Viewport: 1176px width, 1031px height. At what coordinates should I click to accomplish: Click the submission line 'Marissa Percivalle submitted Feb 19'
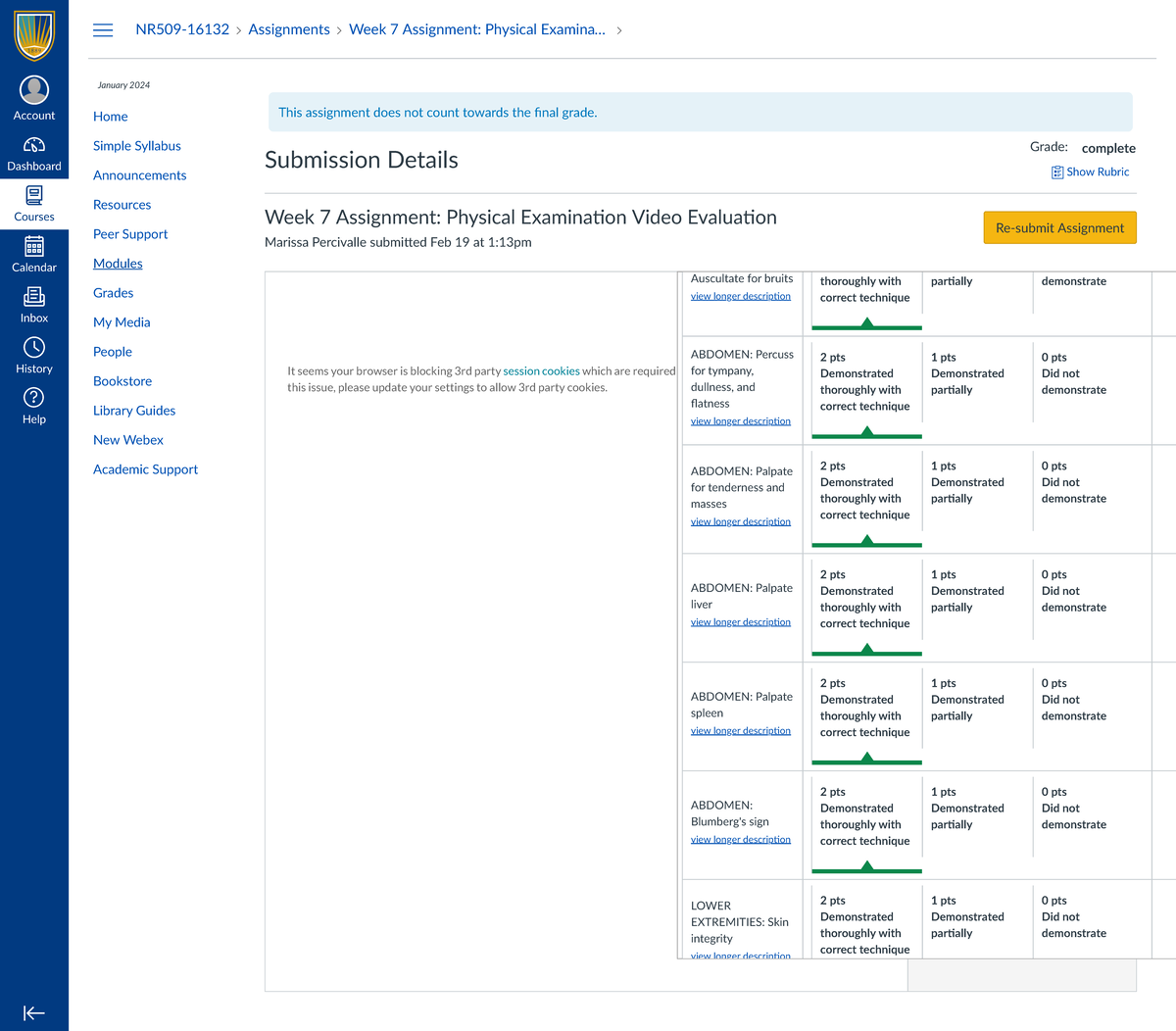[x=398, y=242]
